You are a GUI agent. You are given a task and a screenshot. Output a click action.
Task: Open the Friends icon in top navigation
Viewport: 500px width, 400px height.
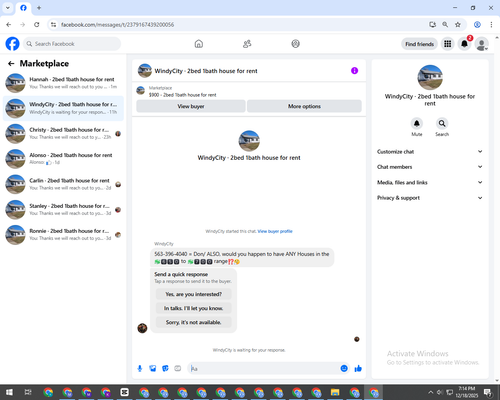coord(247,44)
